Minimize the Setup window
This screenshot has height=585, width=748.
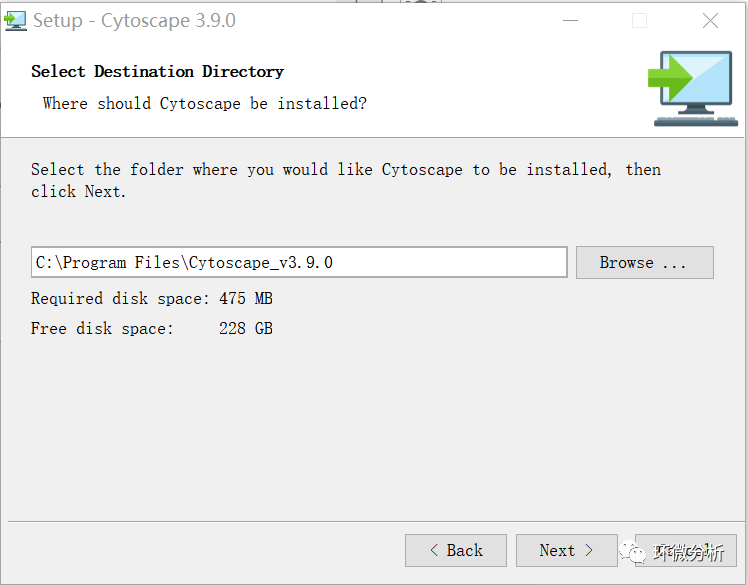(571, 21)
